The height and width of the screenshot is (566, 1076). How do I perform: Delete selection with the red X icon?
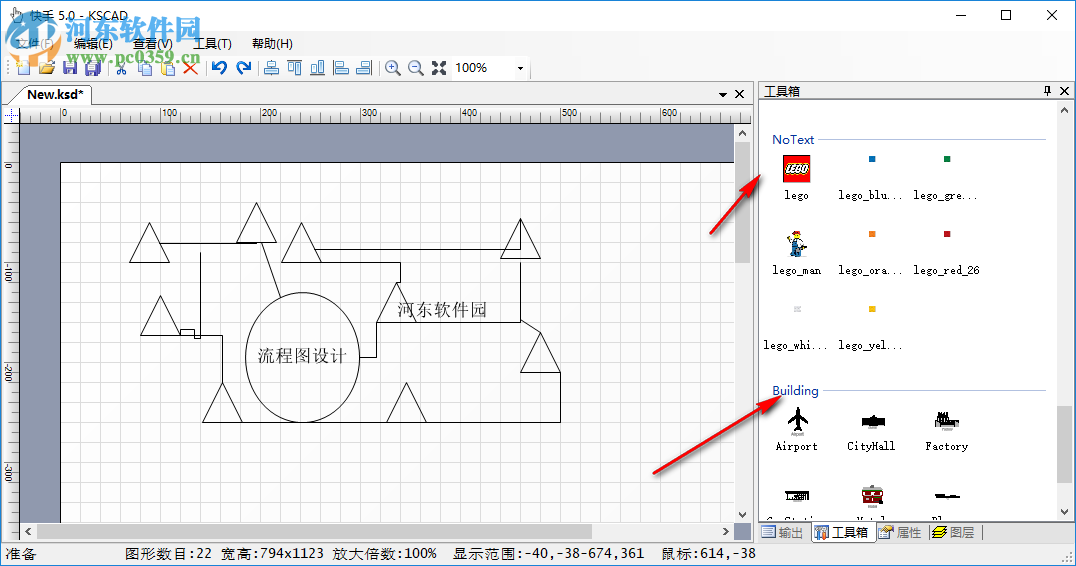click(x=191, y=67)
